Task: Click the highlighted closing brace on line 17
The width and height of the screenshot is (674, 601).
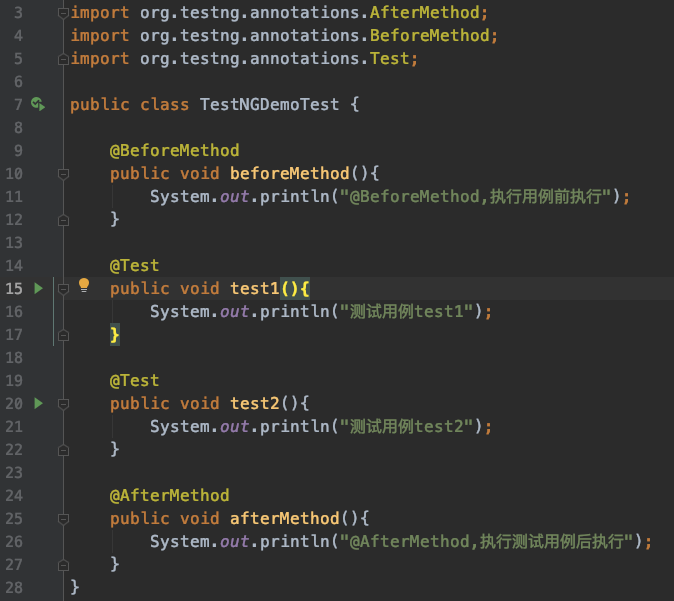Action: click(114, 334)
